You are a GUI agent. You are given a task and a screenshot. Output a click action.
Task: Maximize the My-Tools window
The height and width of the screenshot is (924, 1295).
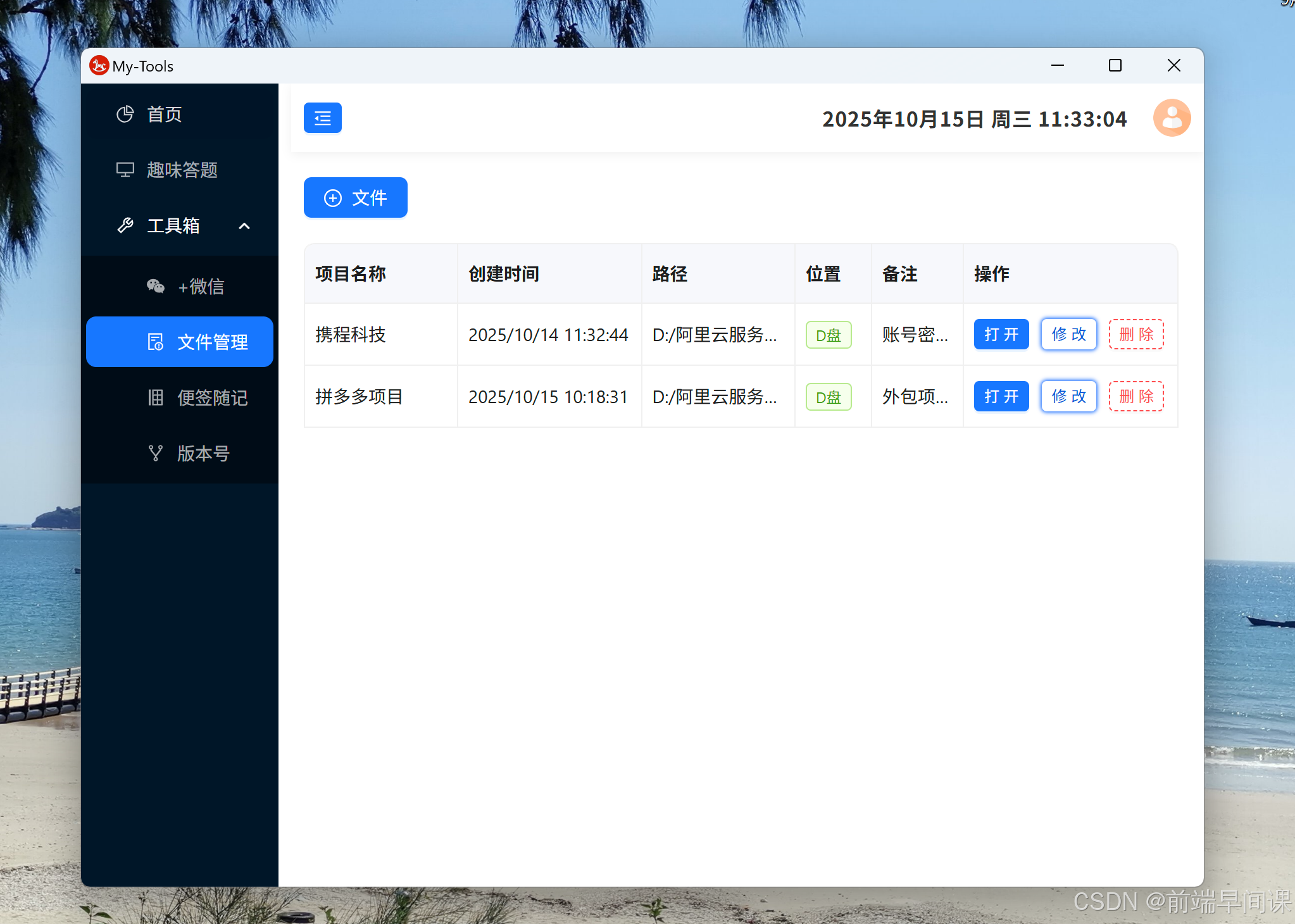point(1115,66)
